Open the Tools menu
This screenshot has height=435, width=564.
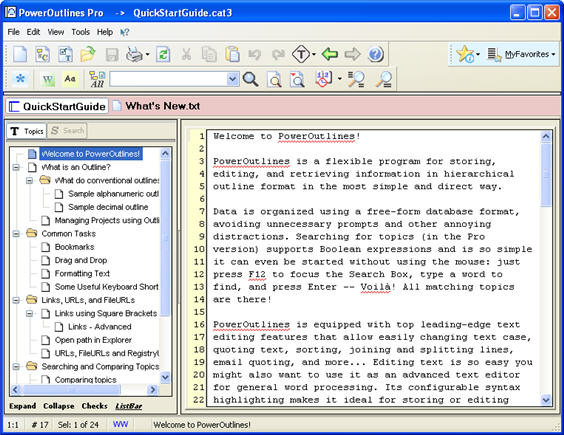(81, 32)
